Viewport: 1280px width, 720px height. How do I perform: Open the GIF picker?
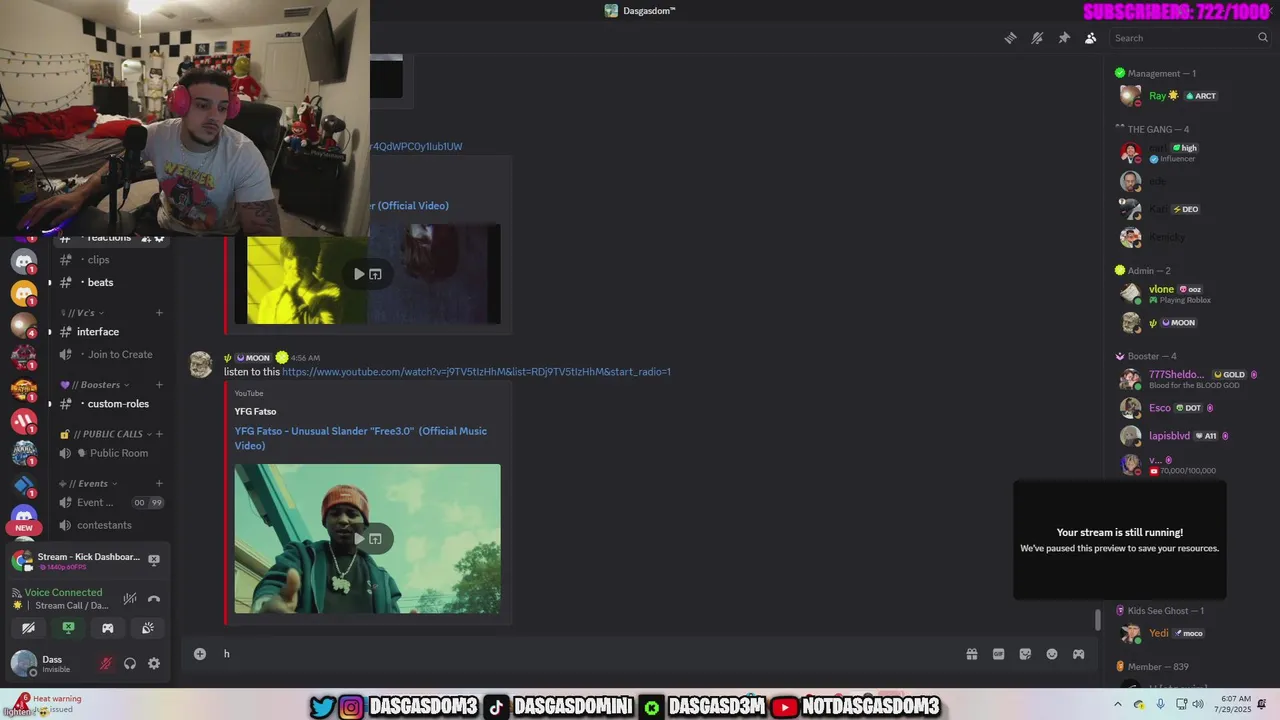coord(998,654)
